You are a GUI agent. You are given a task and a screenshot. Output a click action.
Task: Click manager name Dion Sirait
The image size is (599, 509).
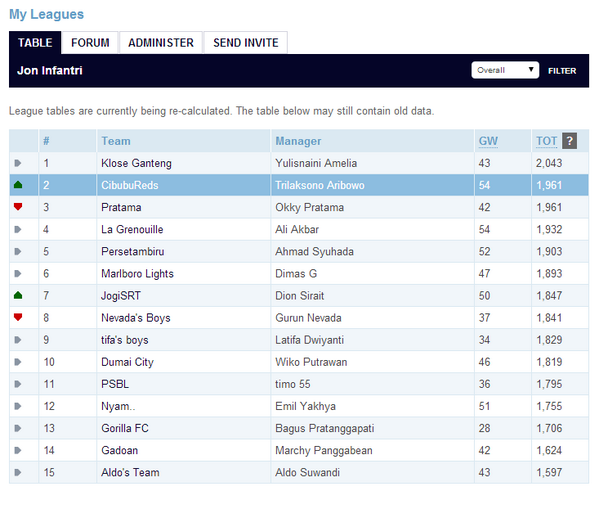click(300, 296)
